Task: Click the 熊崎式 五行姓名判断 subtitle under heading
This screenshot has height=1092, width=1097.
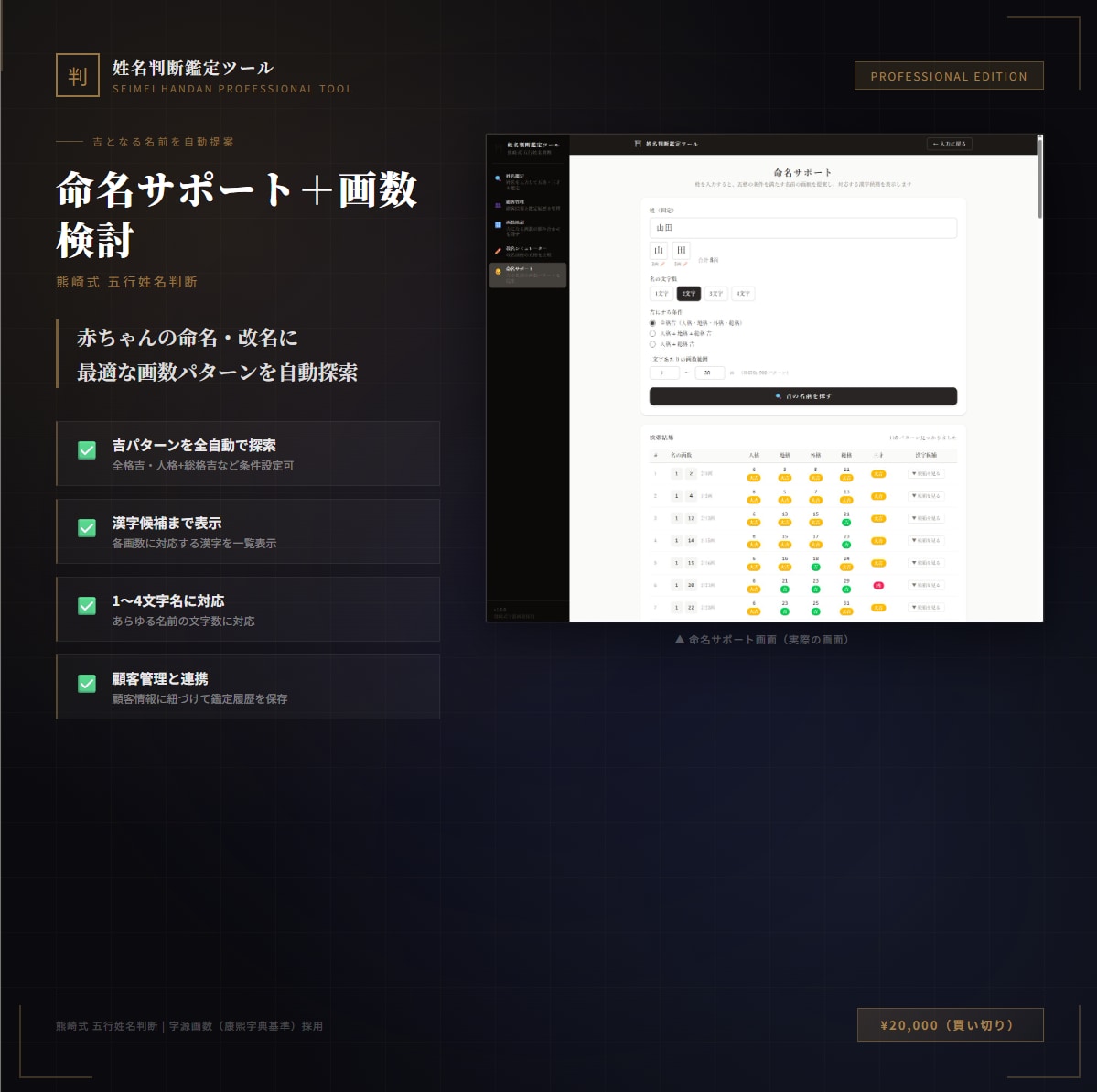Action: [x=126, y=281]
